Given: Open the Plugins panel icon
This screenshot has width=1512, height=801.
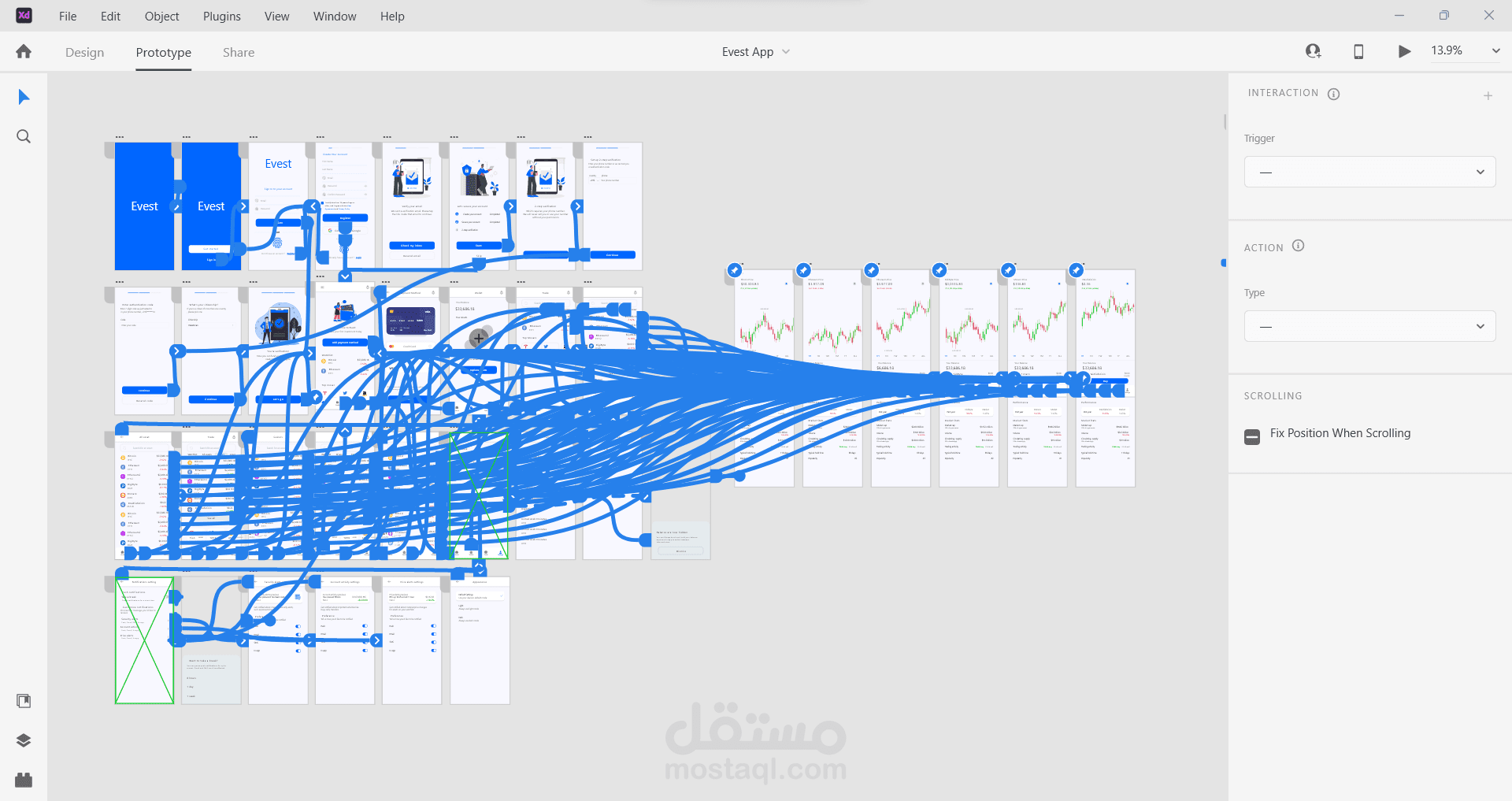Looking at the screenshot, I should (24, 780).
